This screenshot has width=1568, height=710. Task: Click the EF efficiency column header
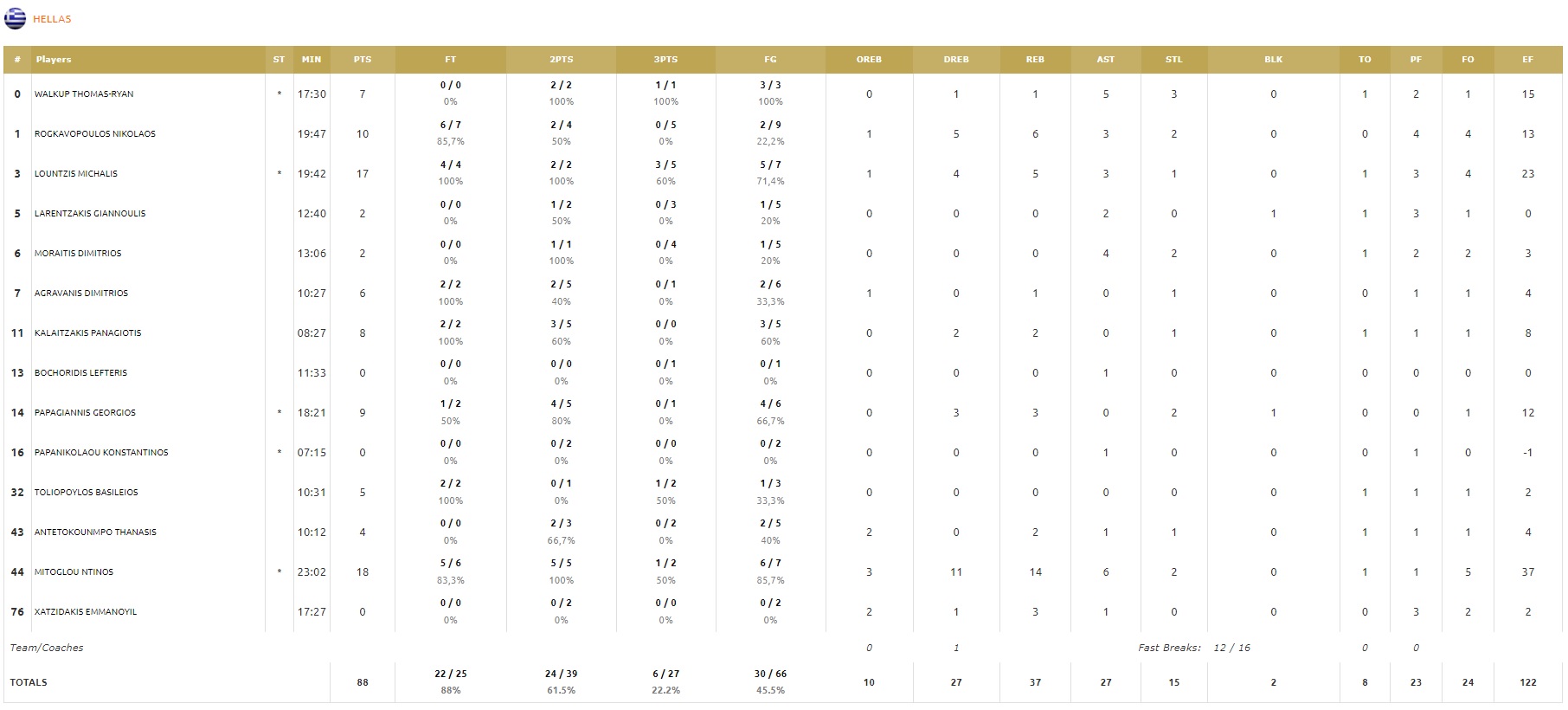[x=1527, y=60]
